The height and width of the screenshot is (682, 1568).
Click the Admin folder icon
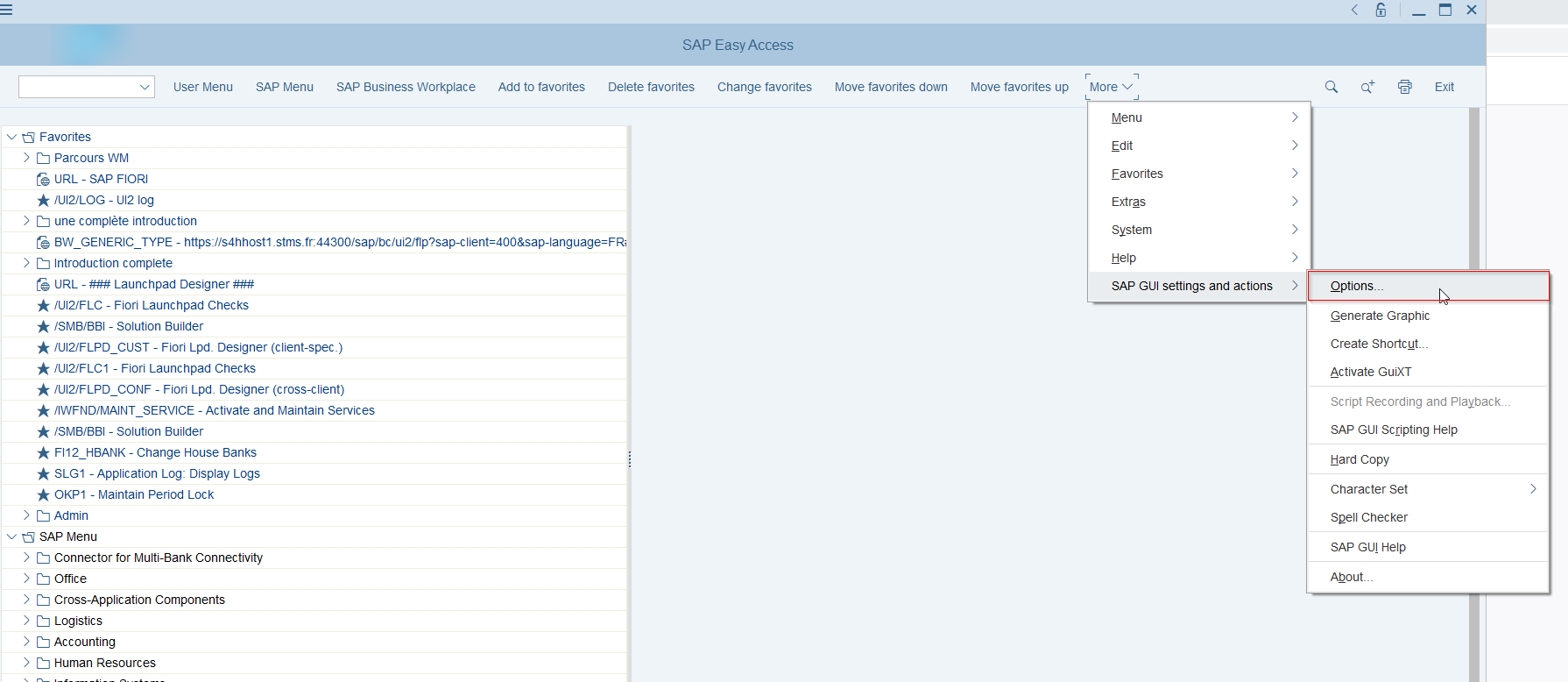coord(43,515)
